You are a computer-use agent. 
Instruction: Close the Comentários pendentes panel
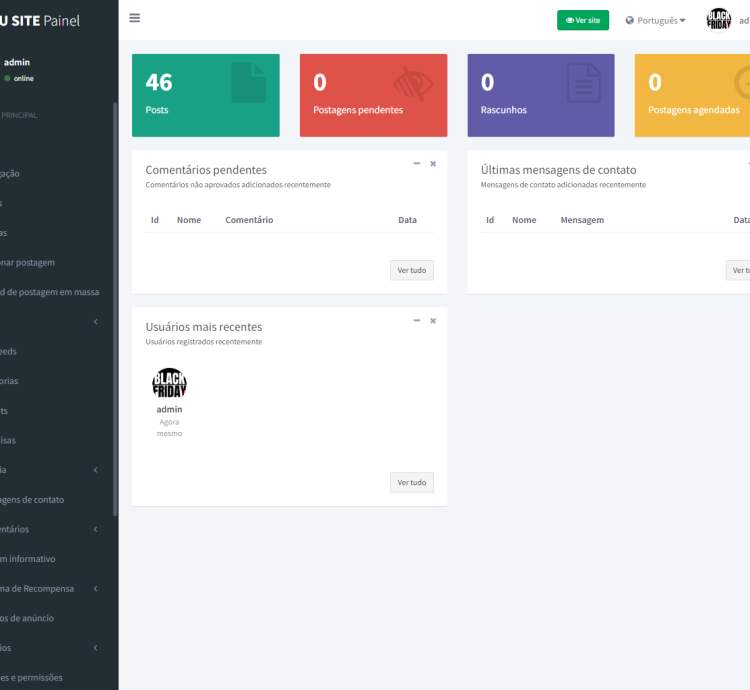[x=433, y=164]
